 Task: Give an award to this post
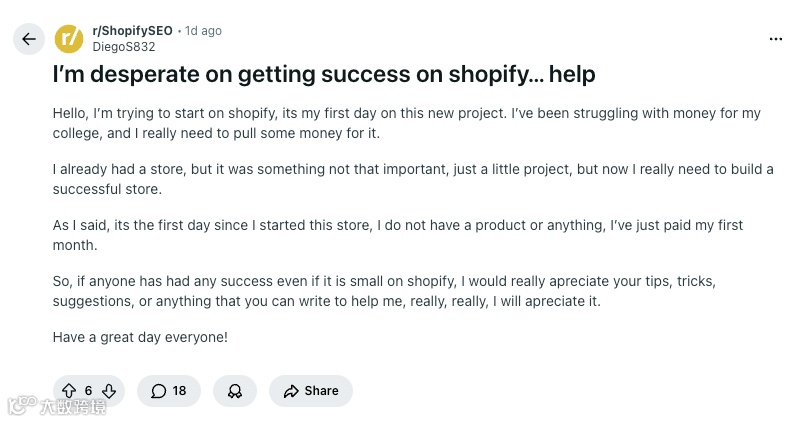(235, 391)
